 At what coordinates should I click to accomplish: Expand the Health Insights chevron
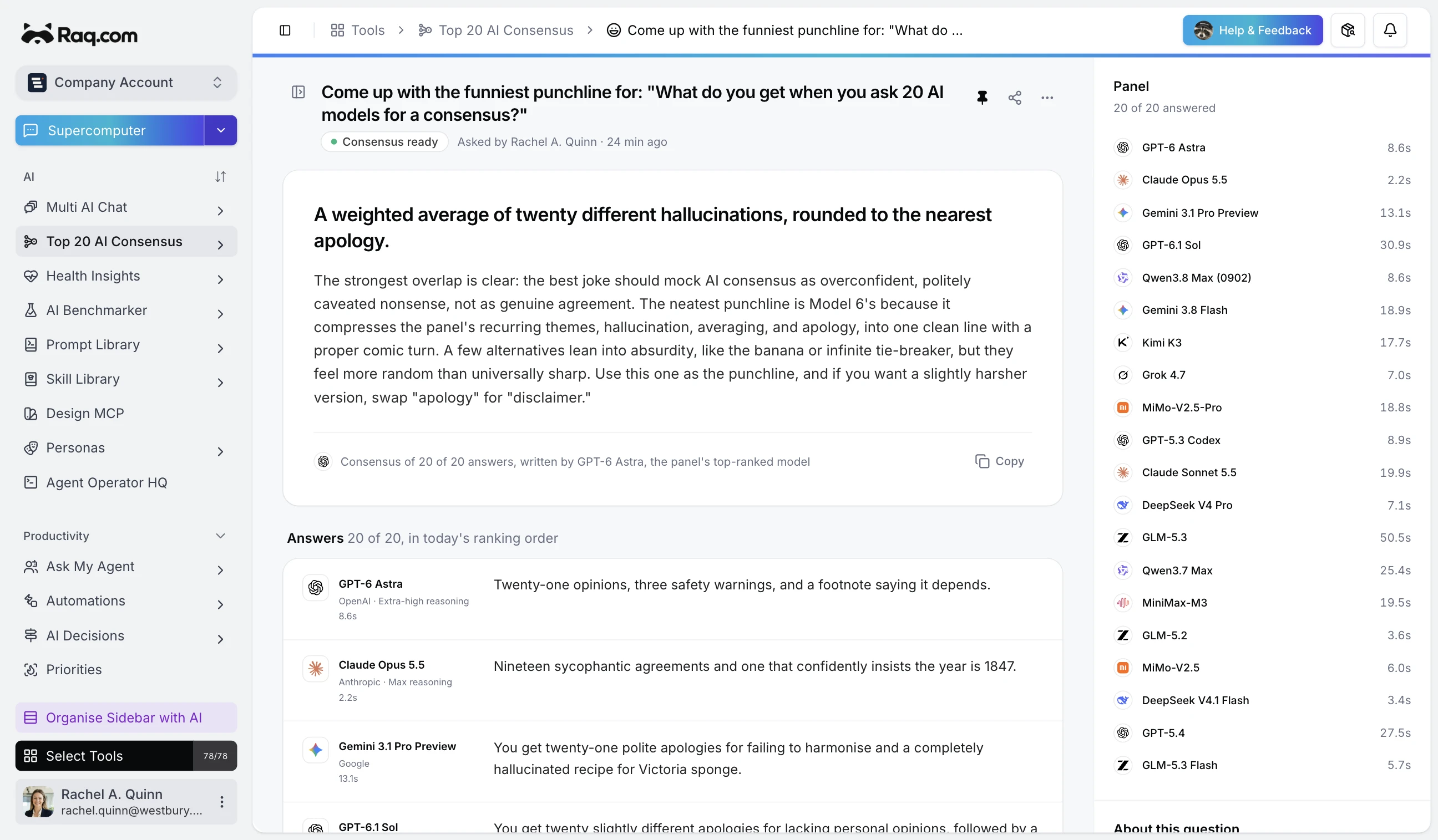pos(220,279)
